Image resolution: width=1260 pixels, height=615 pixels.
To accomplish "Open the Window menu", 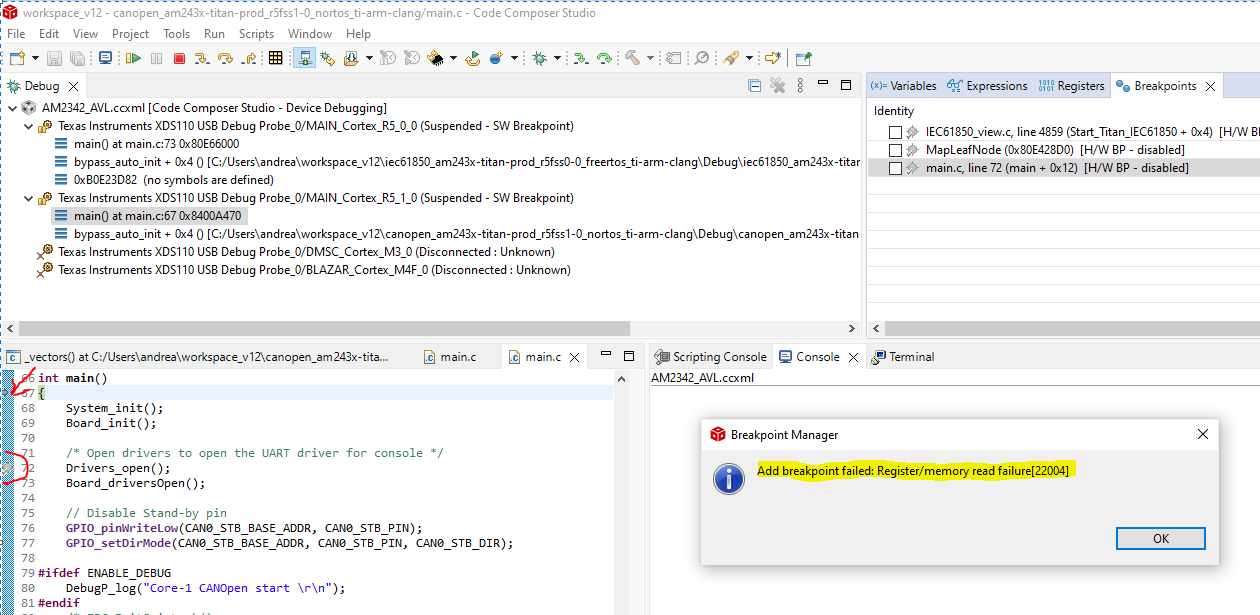I will (x=310, y=33).
